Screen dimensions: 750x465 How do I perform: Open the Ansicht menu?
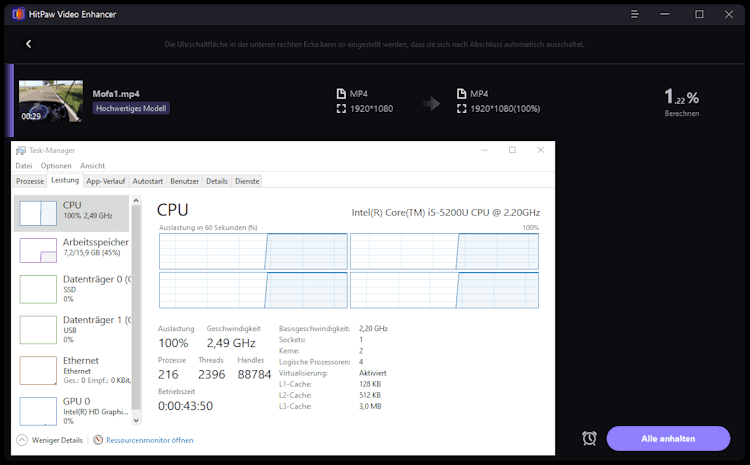tap(92, 166)
